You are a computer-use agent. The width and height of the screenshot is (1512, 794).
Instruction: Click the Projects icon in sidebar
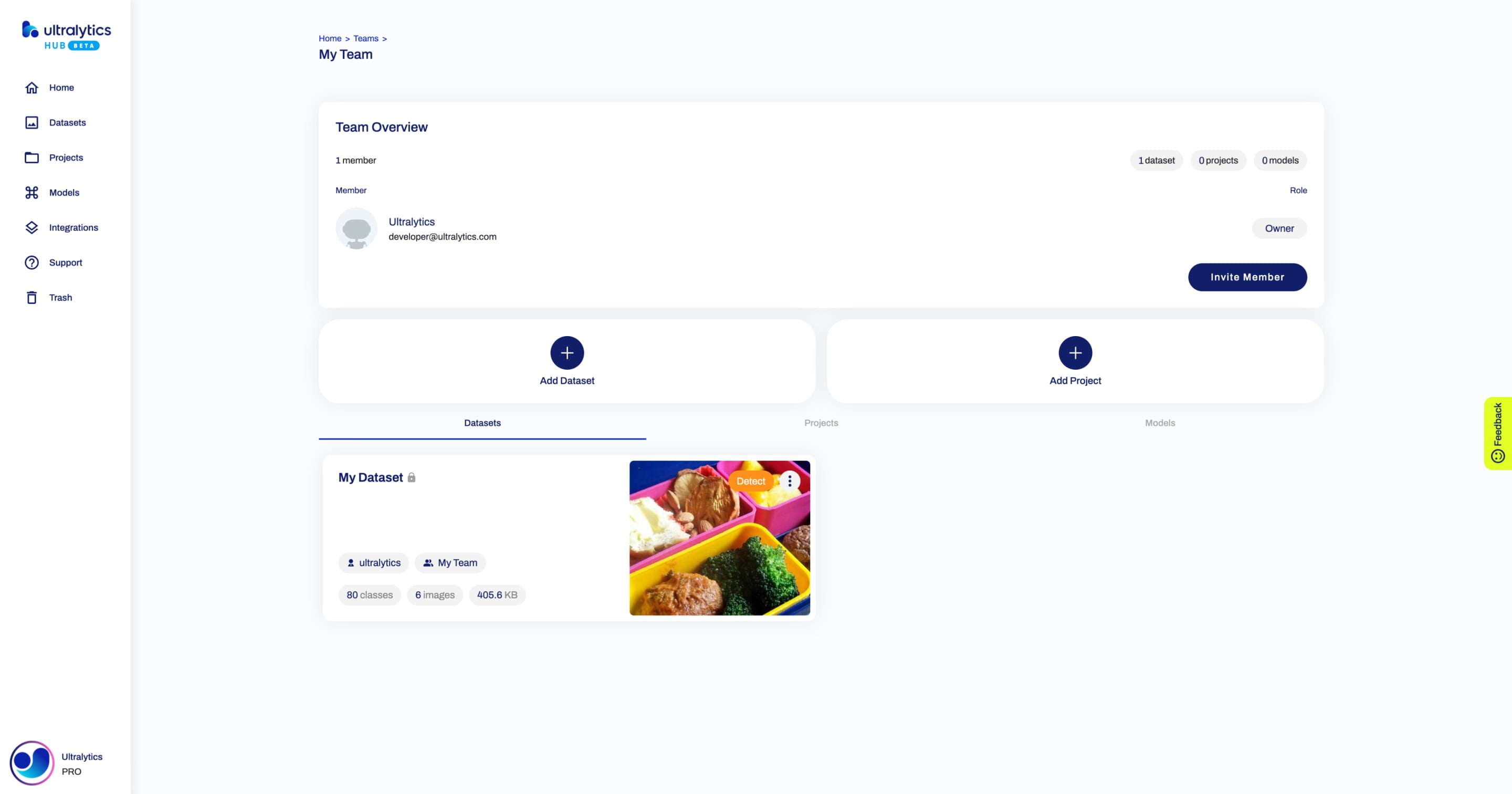[x=31, y=157]
